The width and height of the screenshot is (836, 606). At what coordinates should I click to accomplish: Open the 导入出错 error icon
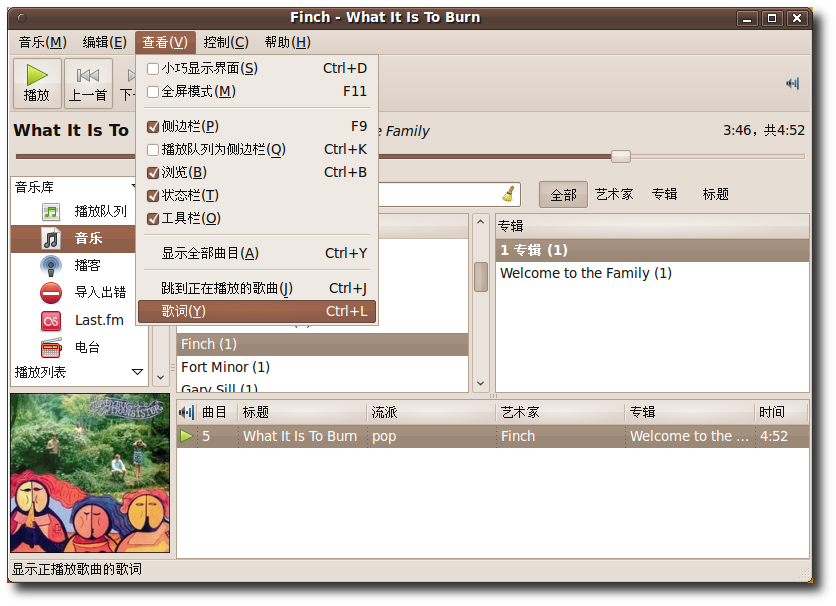51,293
